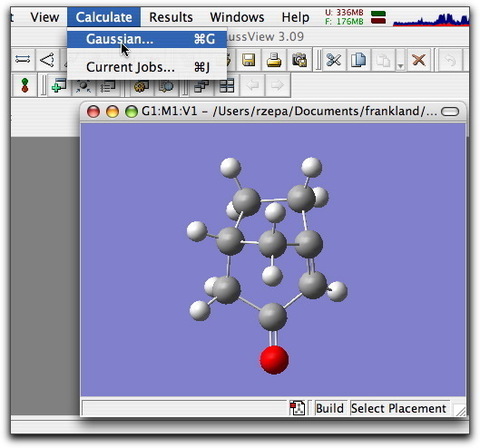480x448 pixels.
Task: Select the Modify Angle tool icon
Action: click(x=47, y=60)
